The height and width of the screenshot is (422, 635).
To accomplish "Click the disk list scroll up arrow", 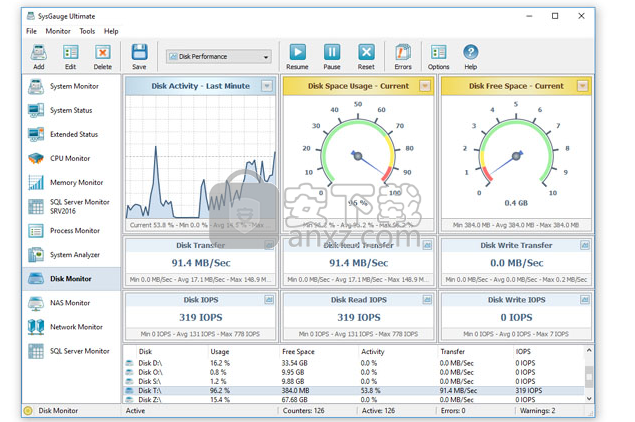I will (589, 350).
